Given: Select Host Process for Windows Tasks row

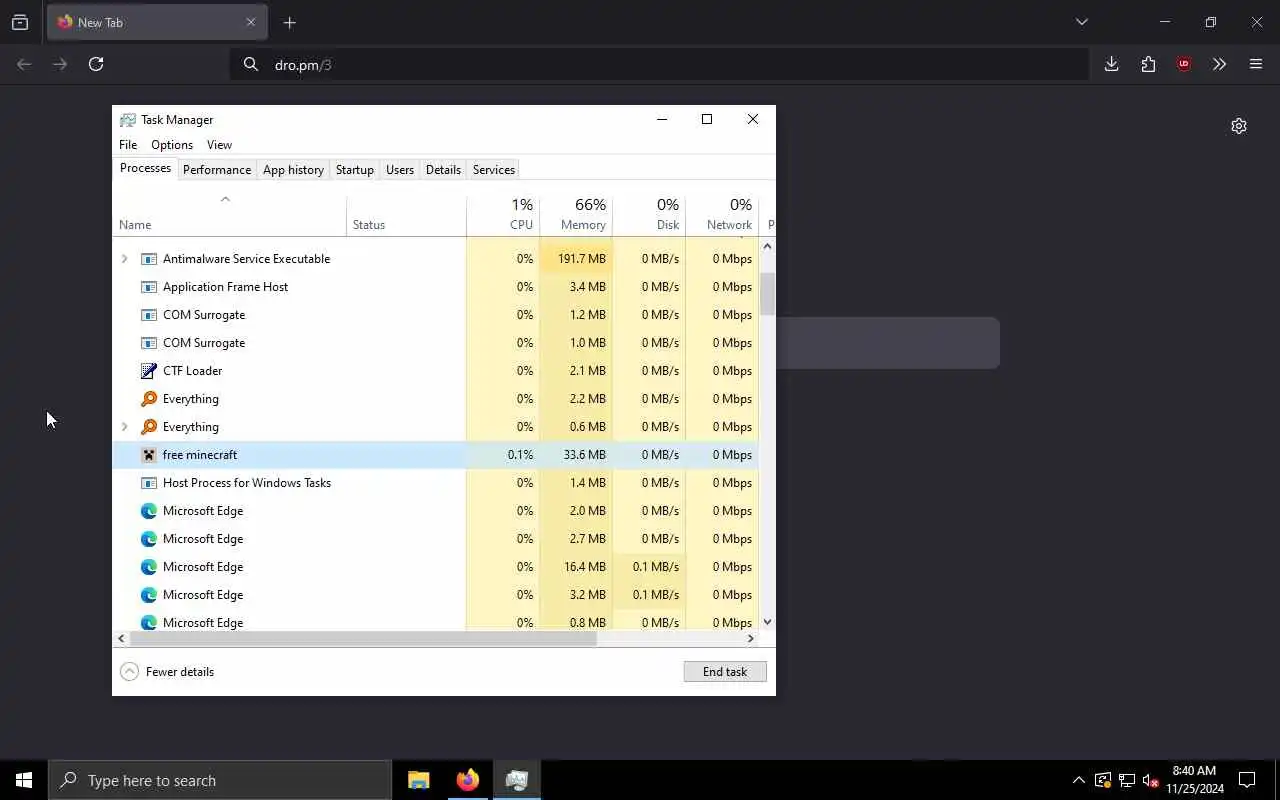Looking at the screenshot, I should pos(436,483).
